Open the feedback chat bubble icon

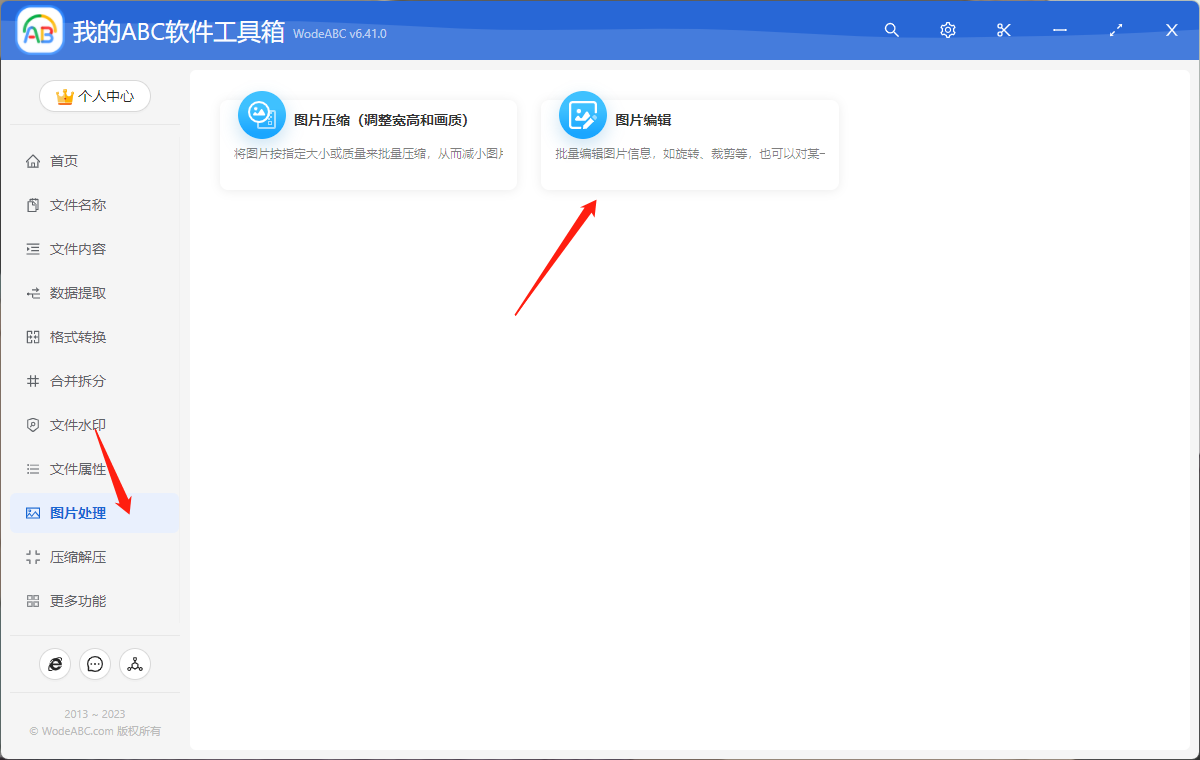95,663
